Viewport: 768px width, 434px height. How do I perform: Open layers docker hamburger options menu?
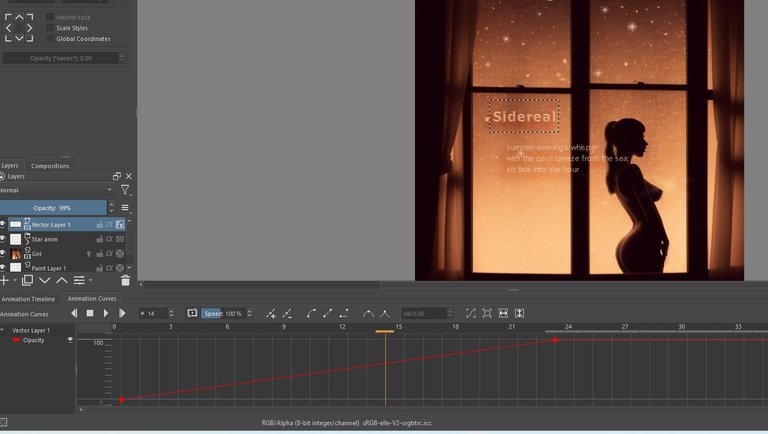click(x=125, y=208)
